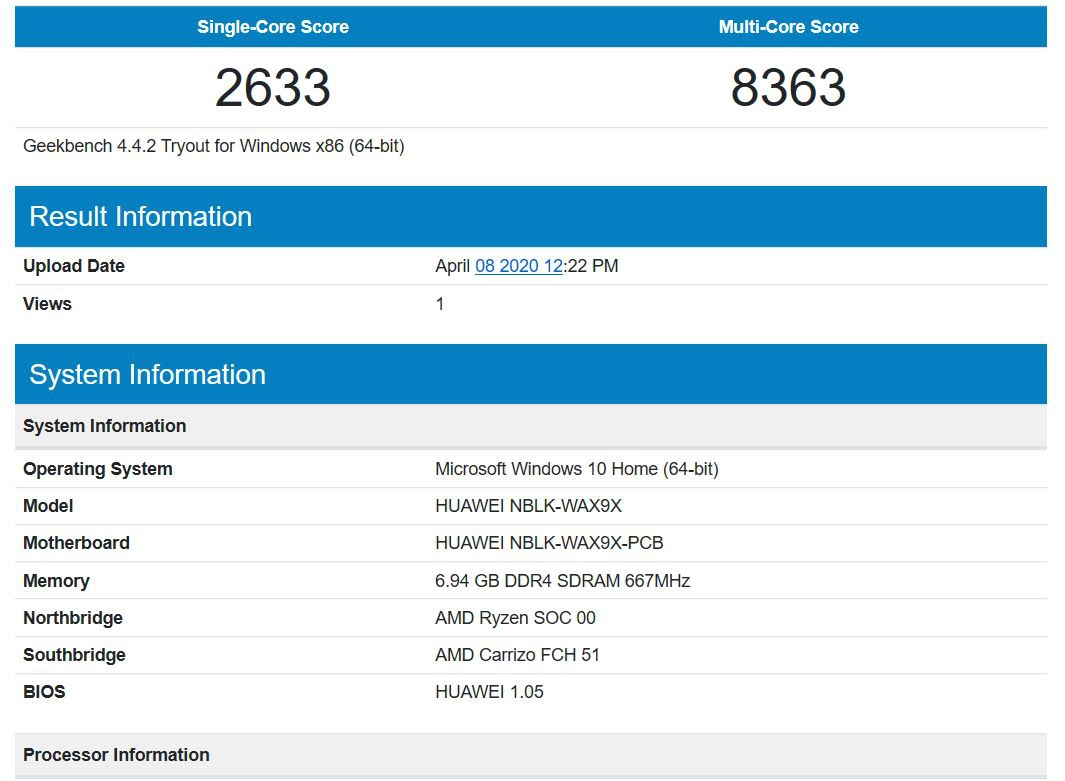Screen dimensions: 1065x781
Task: Click the single-core value 2633
Action: click(x=273, y=88)
